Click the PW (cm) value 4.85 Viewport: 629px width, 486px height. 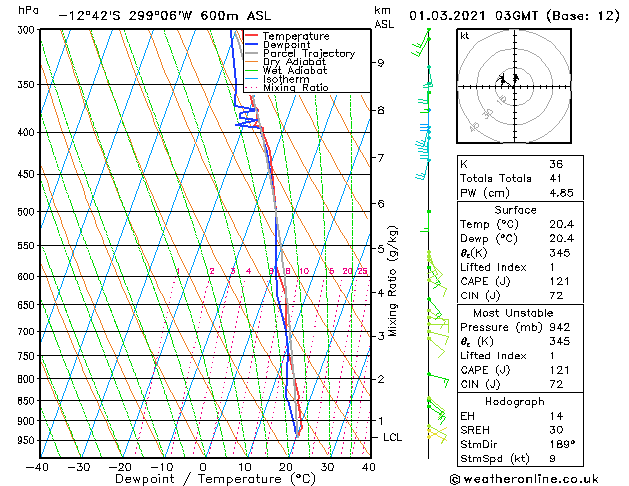[561, 193]
